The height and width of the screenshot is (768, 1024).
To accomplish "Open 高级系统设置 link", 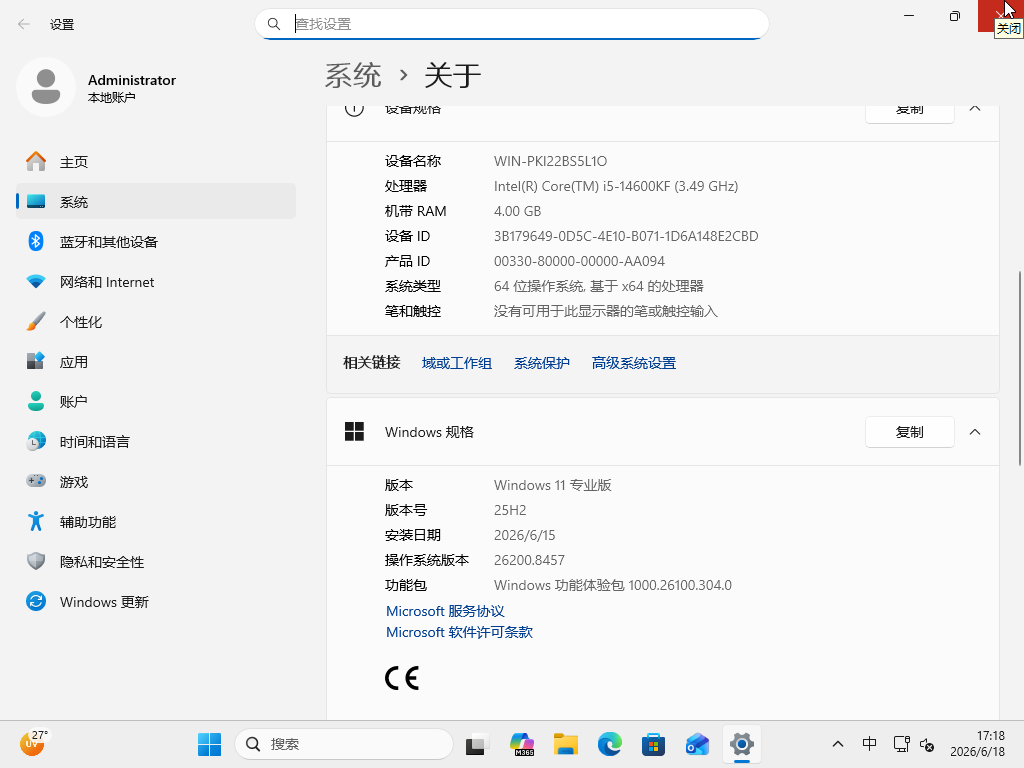I will (x=633, y=363).
